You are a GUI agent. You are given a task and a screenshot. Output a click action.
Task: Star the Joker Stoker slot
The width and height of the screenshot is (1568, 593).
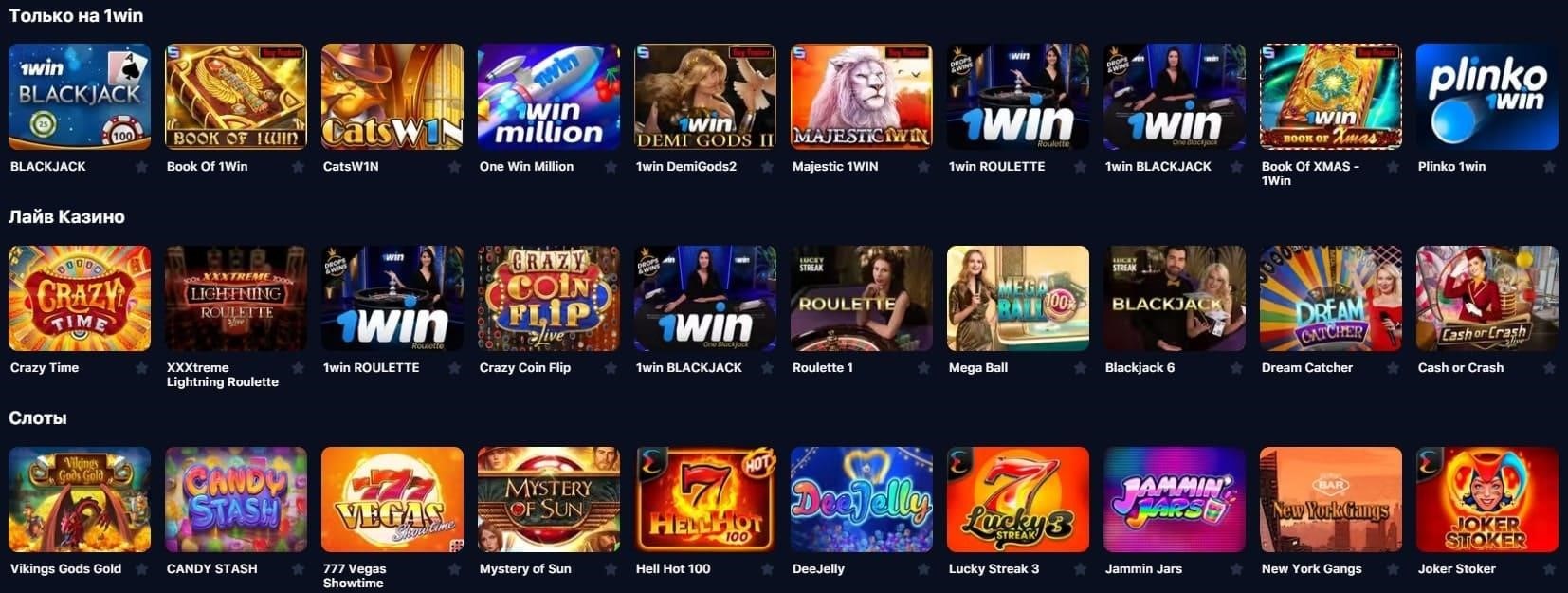[x=1549, y=569]
